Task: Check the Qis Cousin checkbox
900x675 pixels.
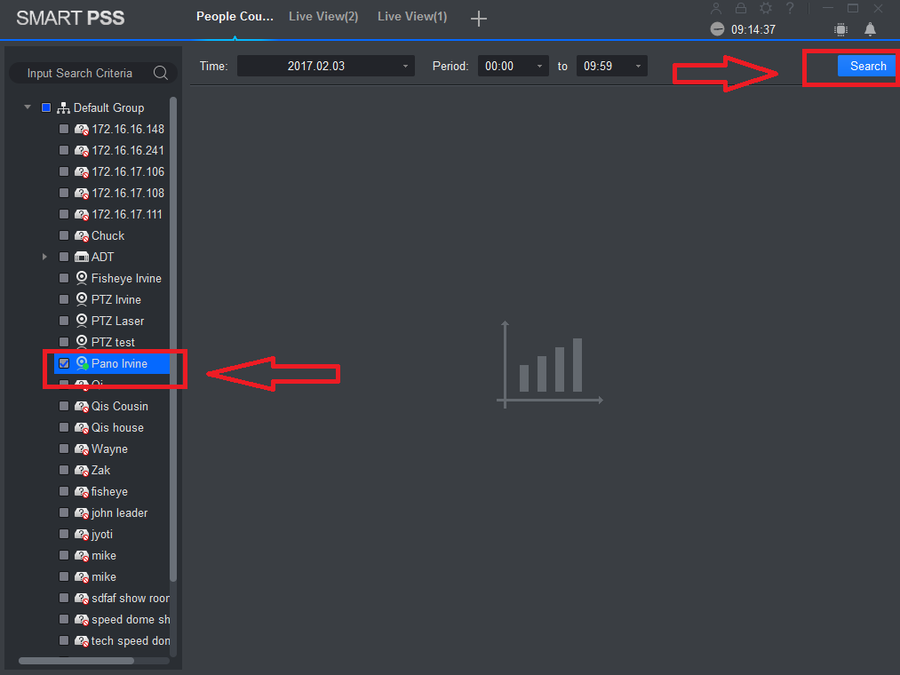Action: [x=64, y=406]
